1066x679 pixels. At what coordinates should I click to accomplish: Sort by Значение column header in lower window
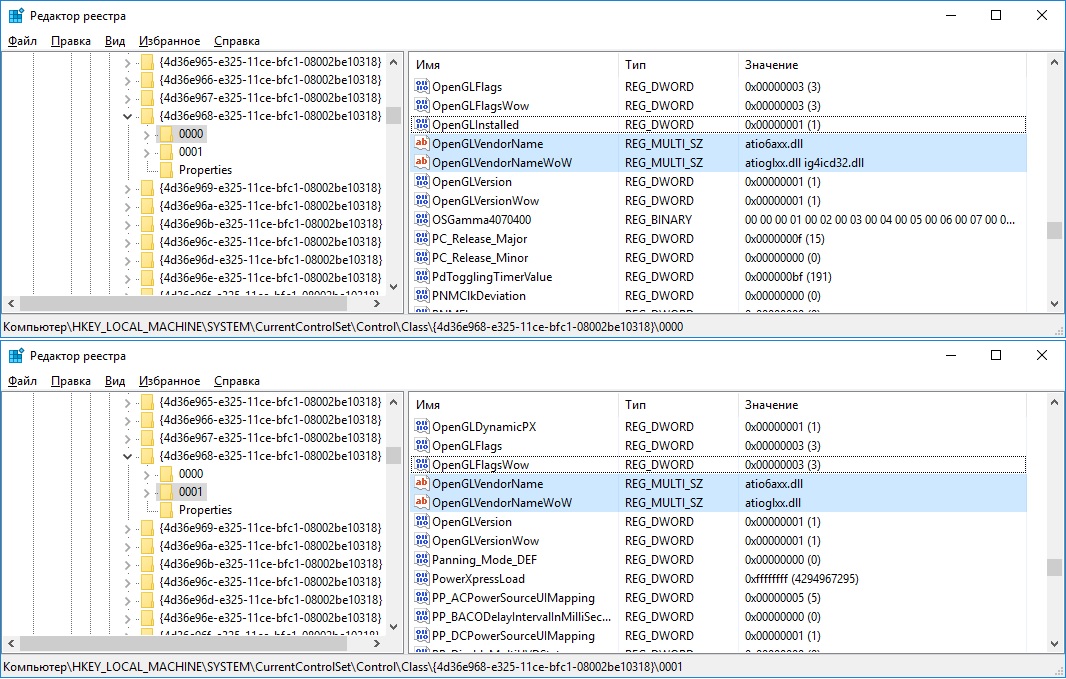[x=771, y=404]
